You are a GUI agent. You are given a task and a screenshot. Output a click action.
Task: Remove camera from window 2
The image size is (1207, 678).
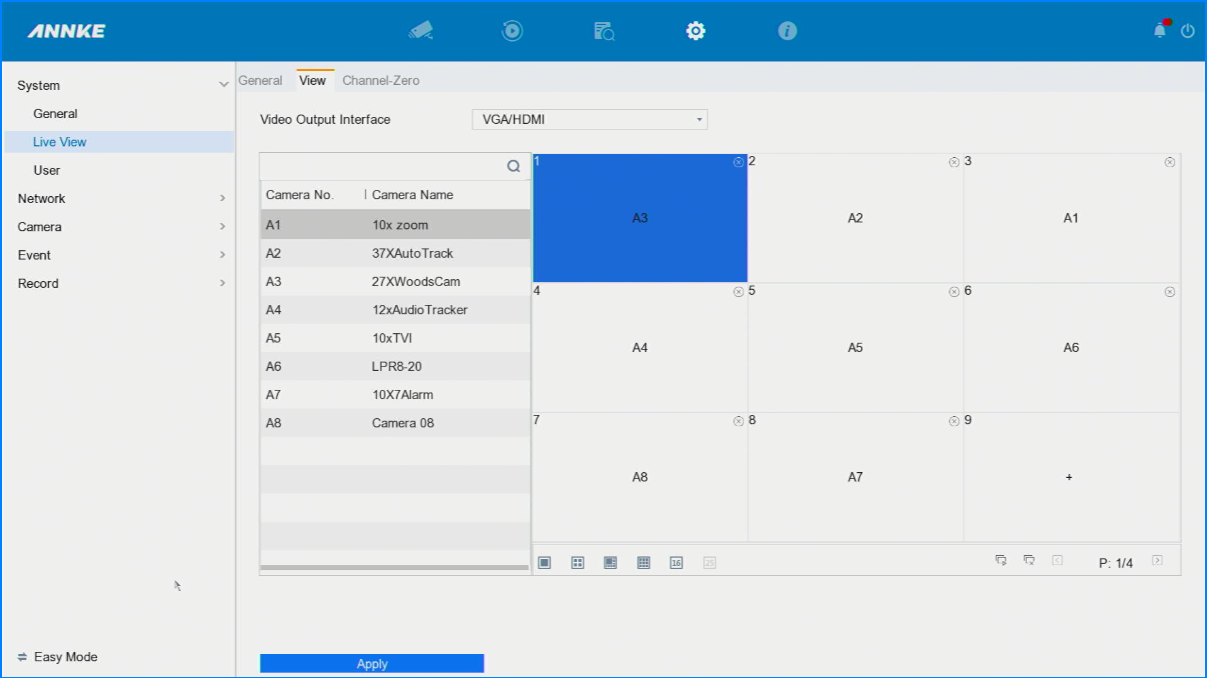click(x=954, y=162)
